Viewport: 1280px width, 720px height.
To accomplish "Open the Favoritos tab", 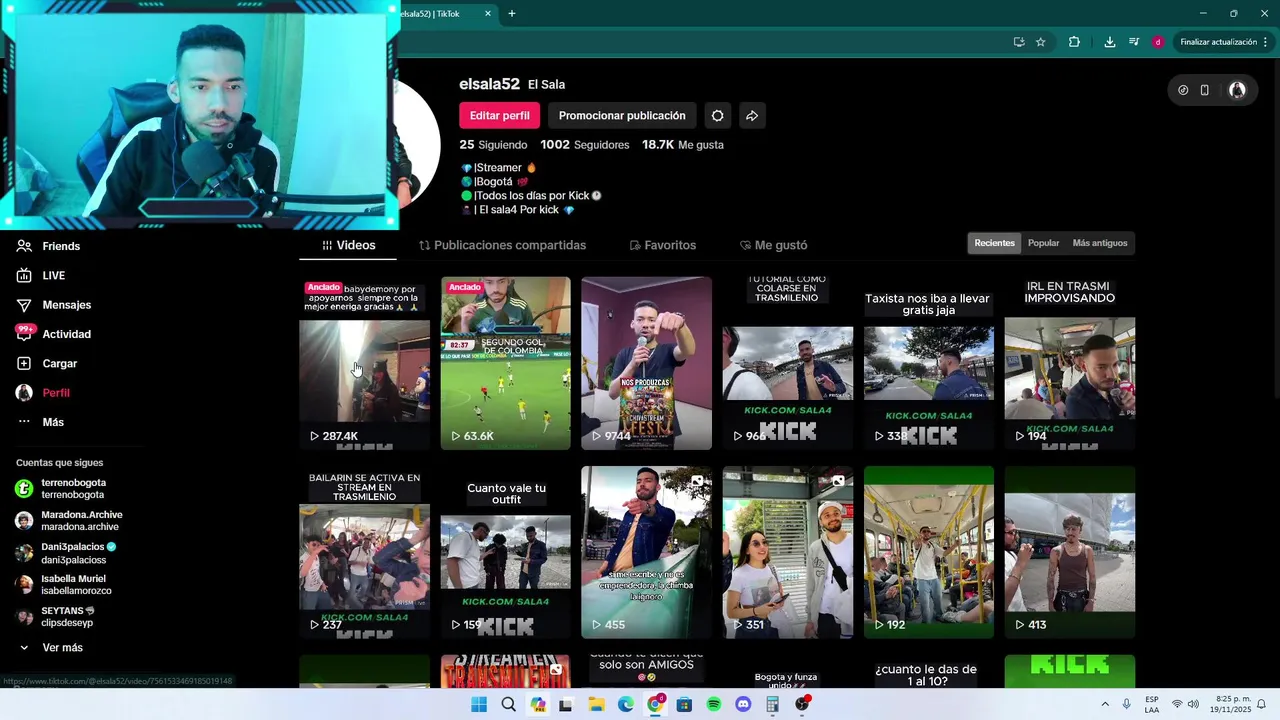I will [x=662, y=245].
